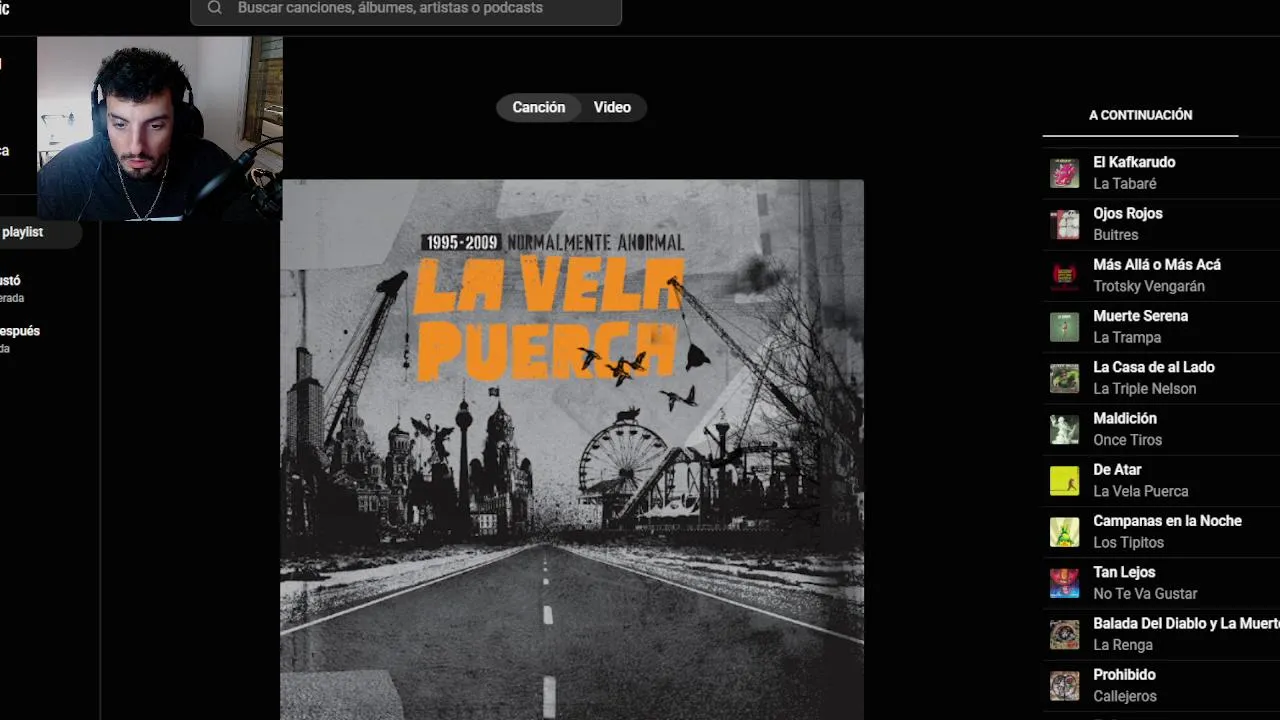Open artist Buitres
Viewport: 1280px width, 720px height.
(1116, 235)
